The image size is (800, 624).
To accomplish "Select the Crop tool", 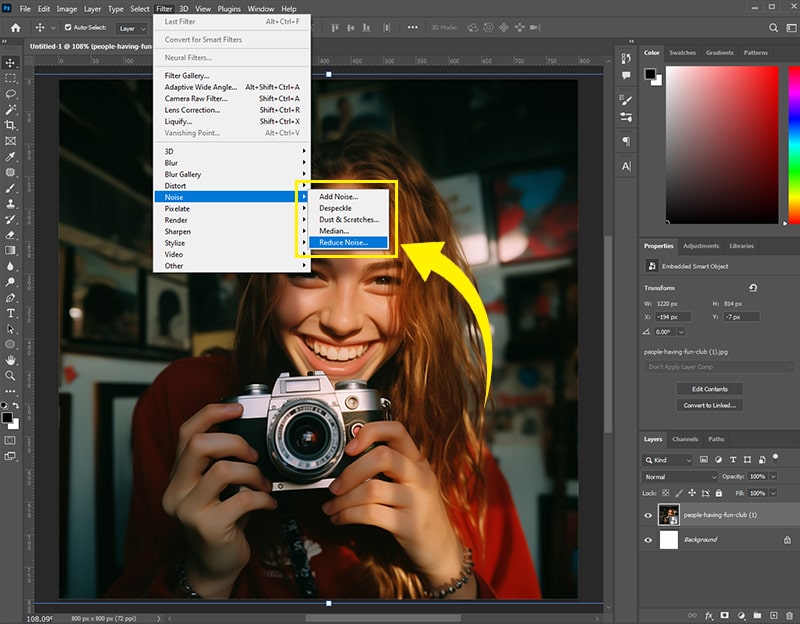I will (x=10, y=125).
